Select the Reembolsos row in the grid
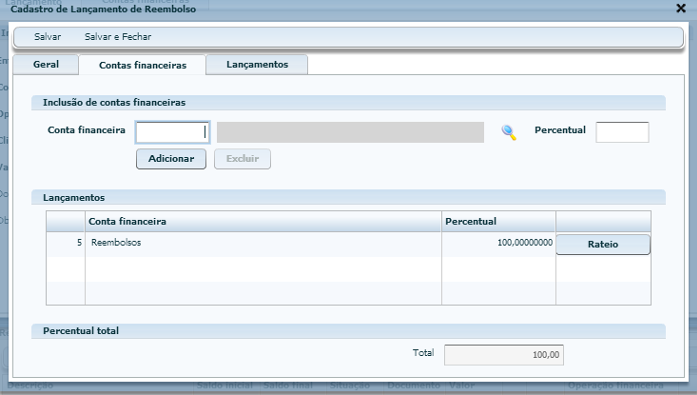This screenshot has width=697, height=395. (x=348, y=243)
